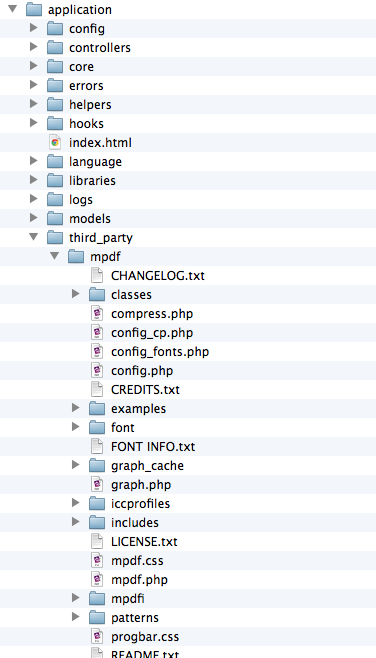
Task: Expand the hooks folder arrow
Action: tap(34, 123)
